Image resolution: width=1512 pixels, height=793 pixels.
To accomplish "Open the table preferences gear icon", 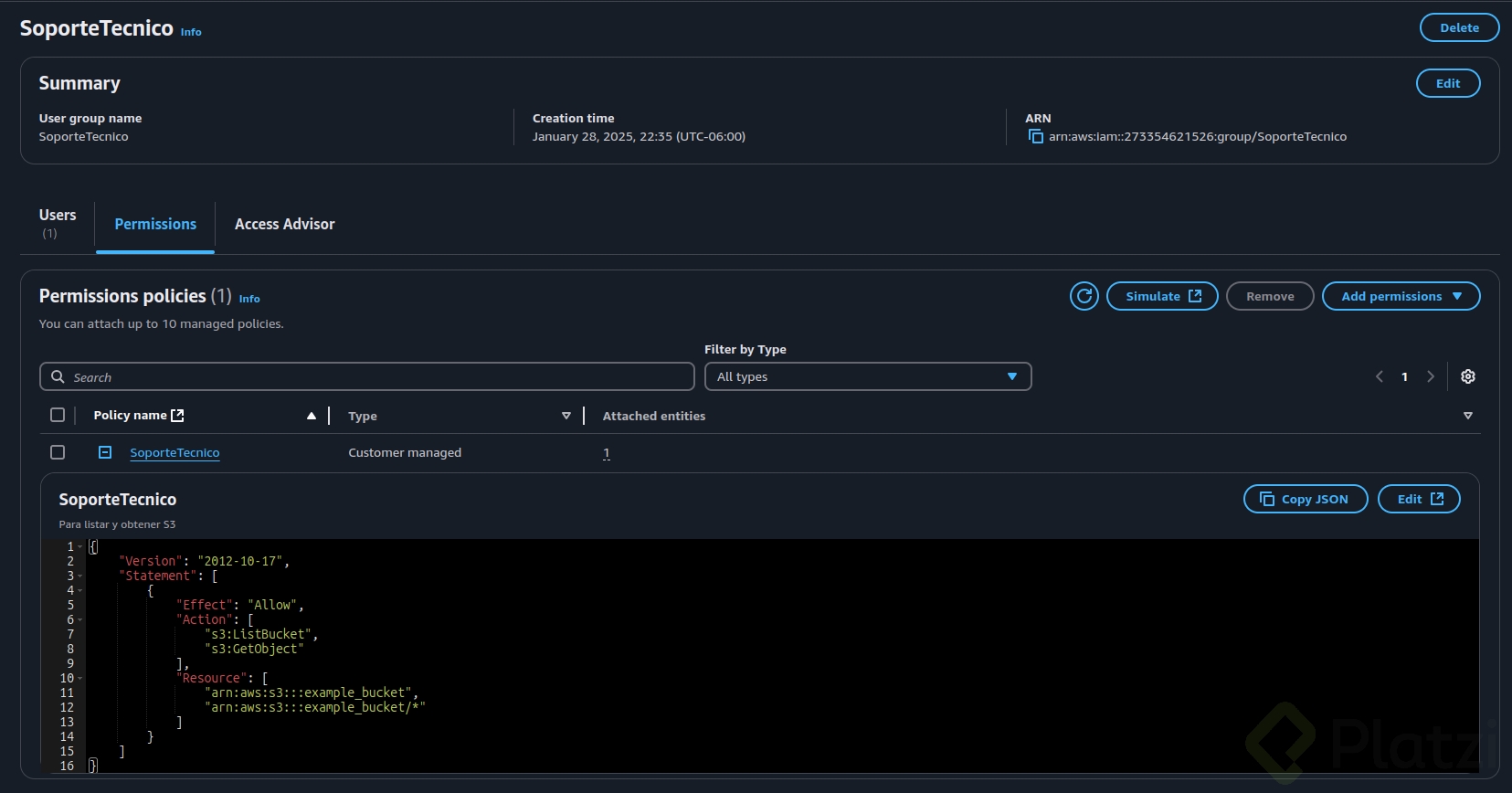I will coord(1468,376).
